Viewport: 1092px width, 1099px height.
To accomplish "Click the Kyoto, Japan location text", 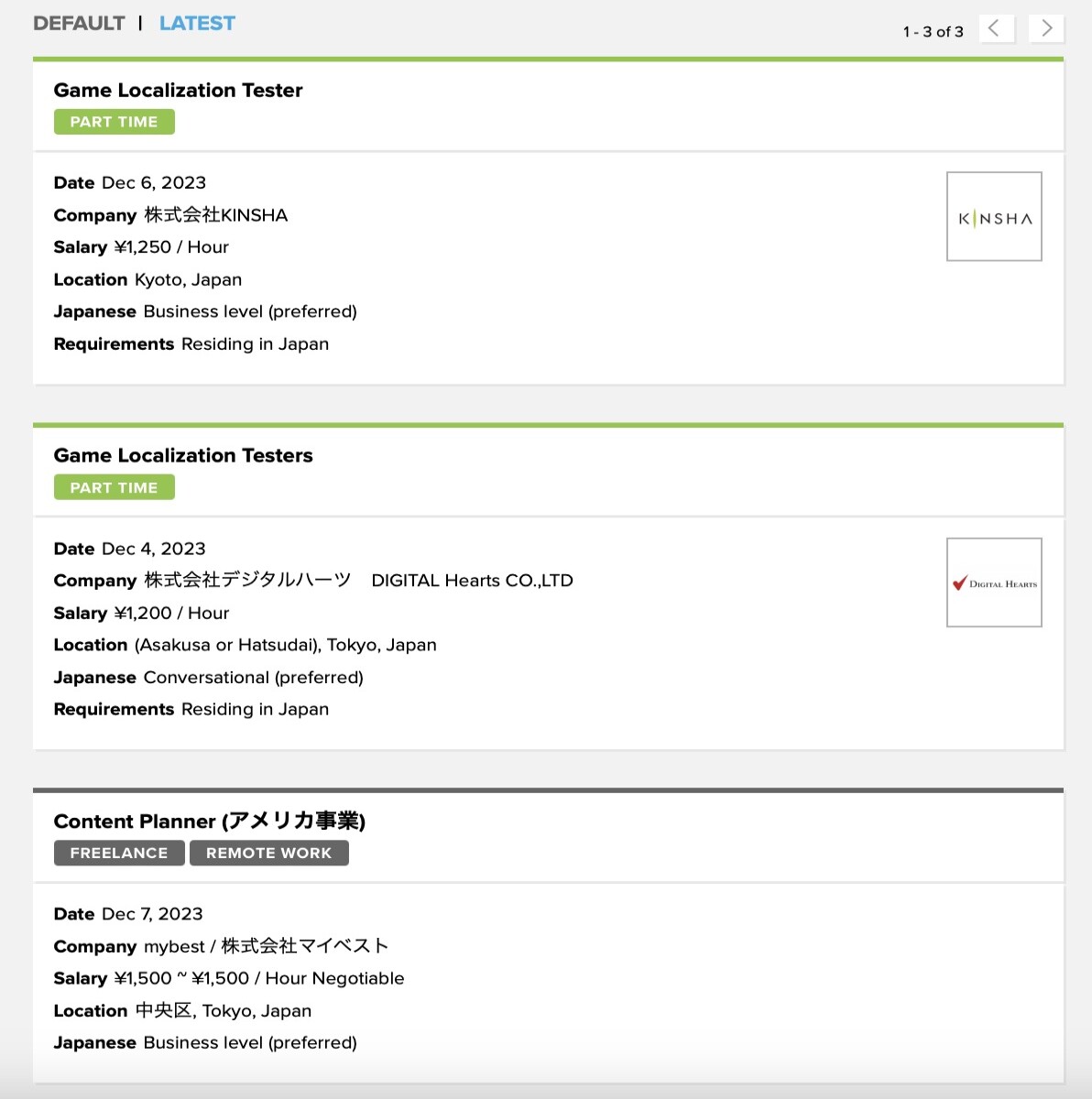I will 188,279.
